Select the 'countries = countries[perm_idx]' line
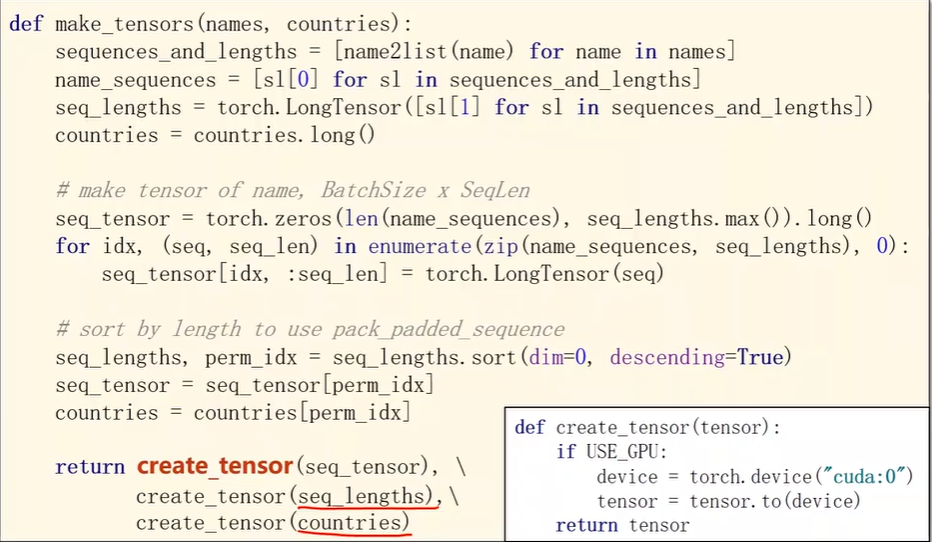 click(x=232, y=412)
